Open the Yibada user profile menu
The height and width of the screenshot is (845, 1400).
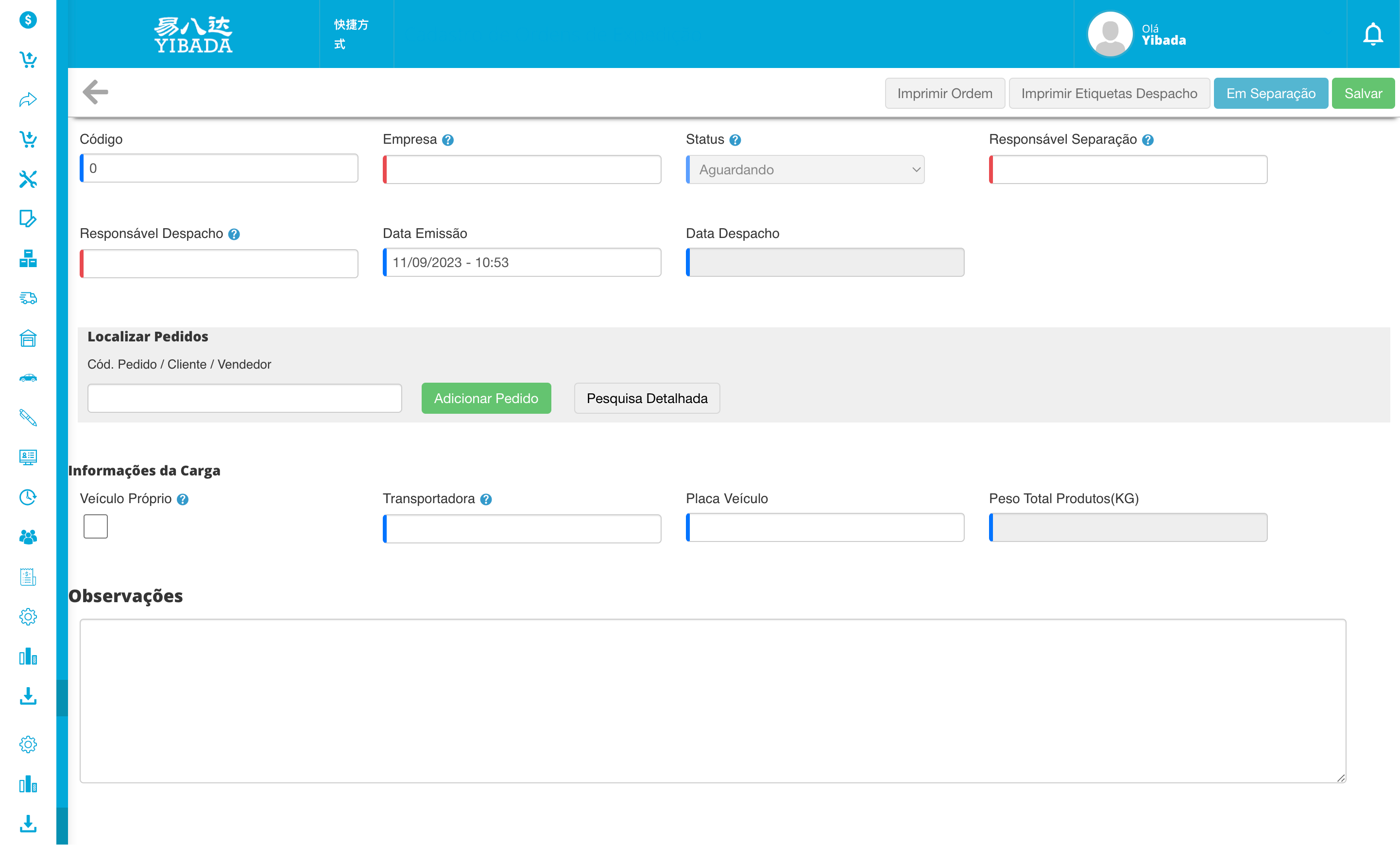pyautogui.click(x=1136, y=34)
